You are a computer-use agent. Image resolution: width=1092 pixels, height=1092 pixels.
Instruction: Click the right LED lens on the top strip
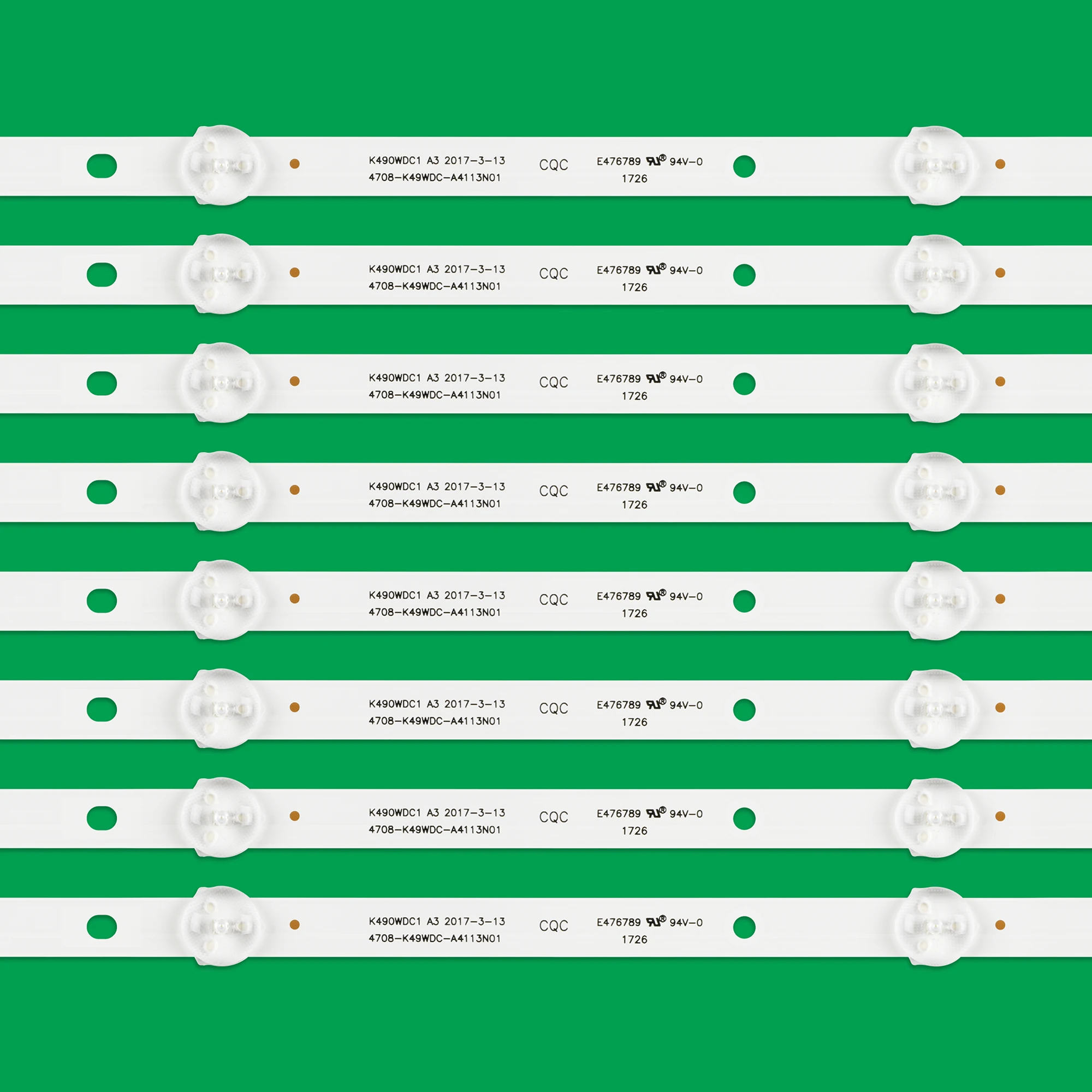[935, 165]
